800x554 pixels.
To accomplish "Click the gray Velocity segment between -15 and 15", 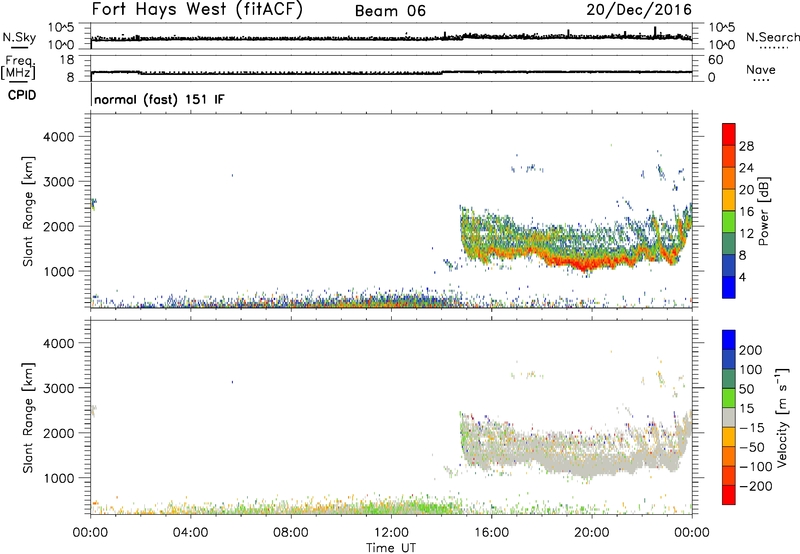I will click(729, 417).
